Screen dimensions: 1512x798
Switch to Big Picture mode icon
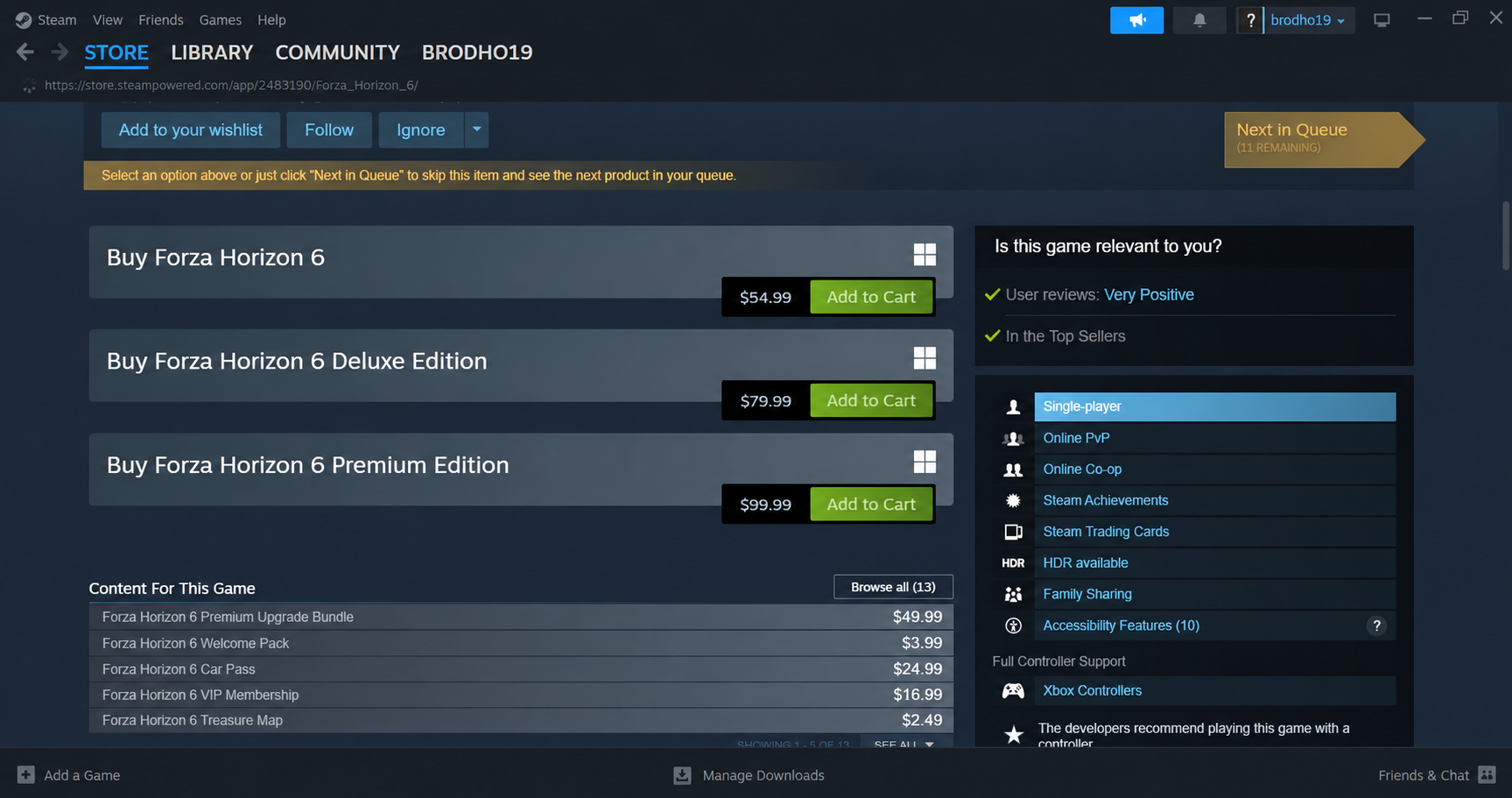[1382, 20]
